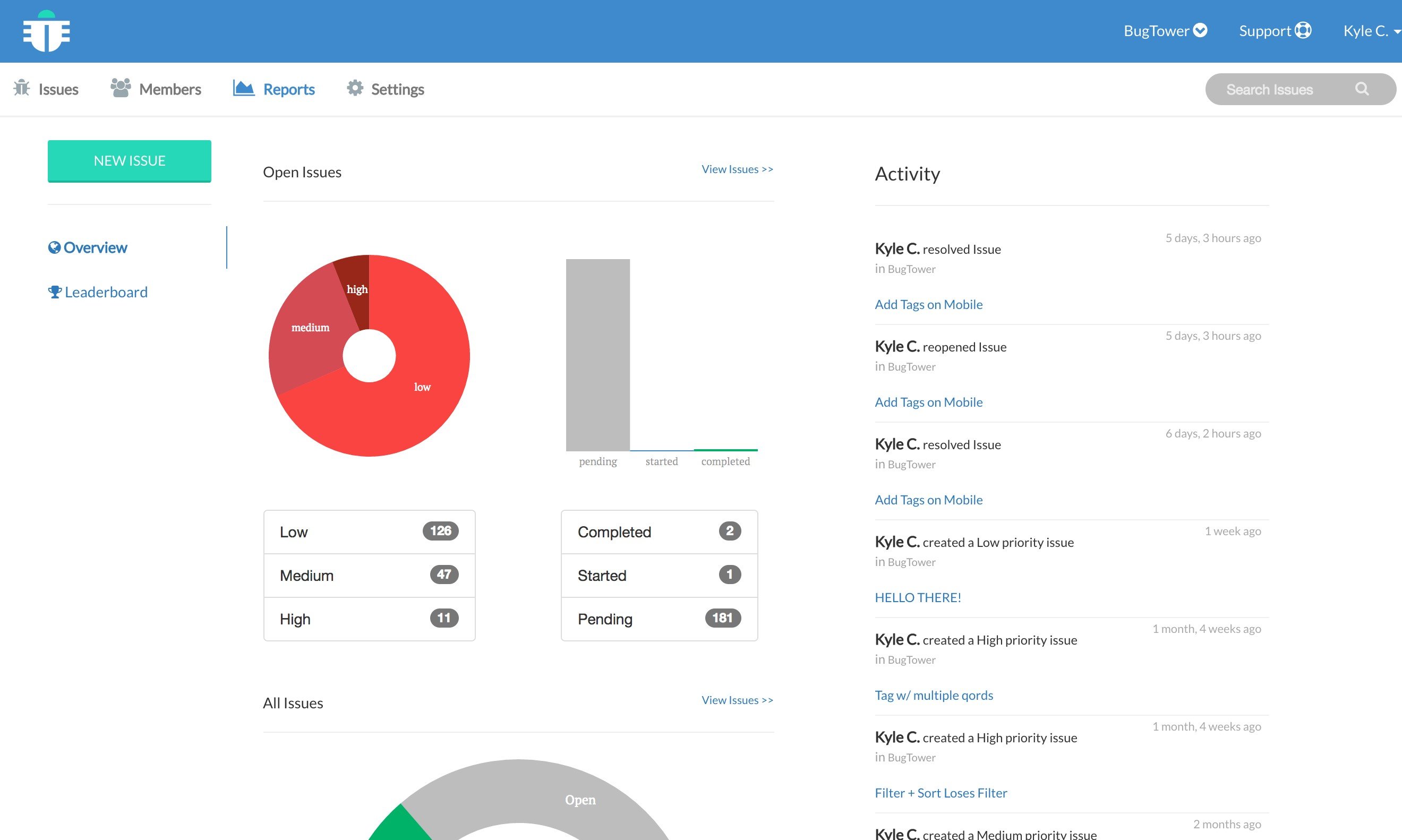Click the "Activity" panel heading
The height and width of the screenshot is (840, 1402).
tap(907, 174)
